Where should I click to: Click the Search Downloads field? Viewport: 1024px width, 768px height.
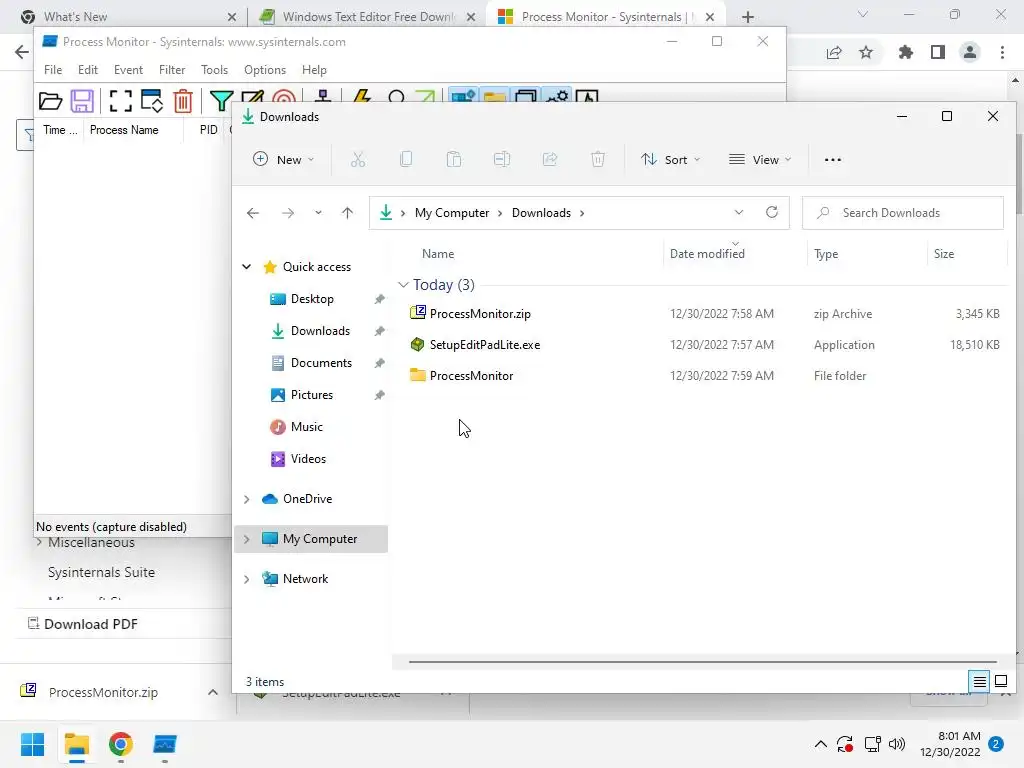903,213
